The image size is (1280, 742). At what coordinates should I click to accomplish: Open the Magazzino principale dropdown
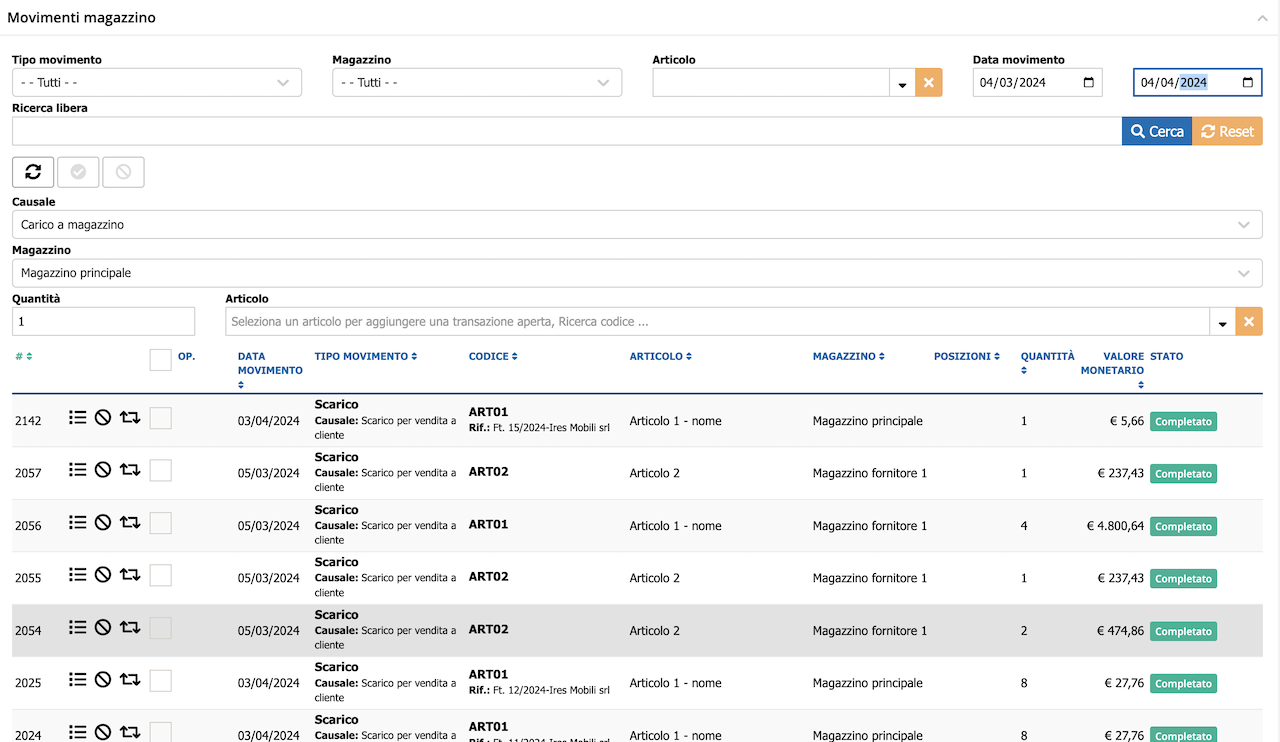tap(637, 273)
